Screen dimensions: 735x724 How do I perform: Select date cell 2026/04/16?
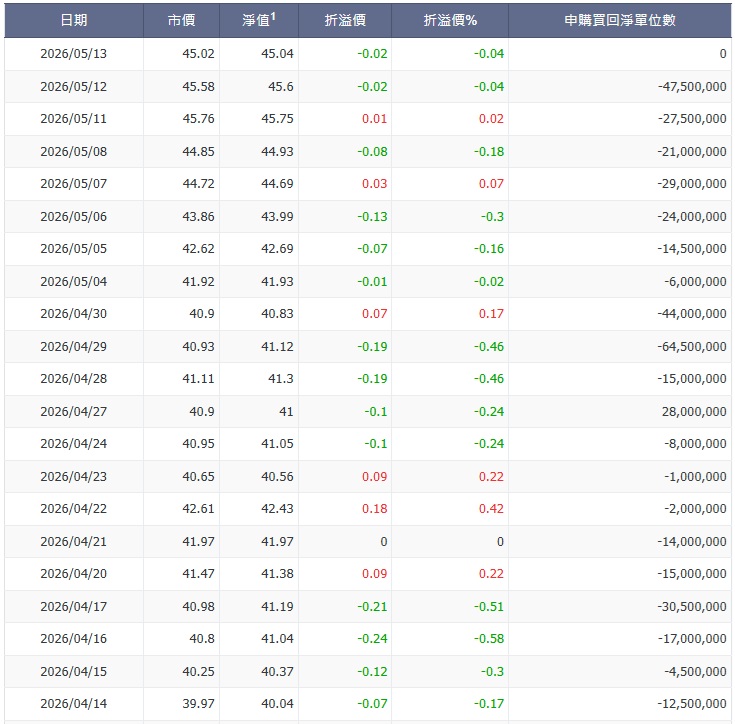click(x=74, y=639)
